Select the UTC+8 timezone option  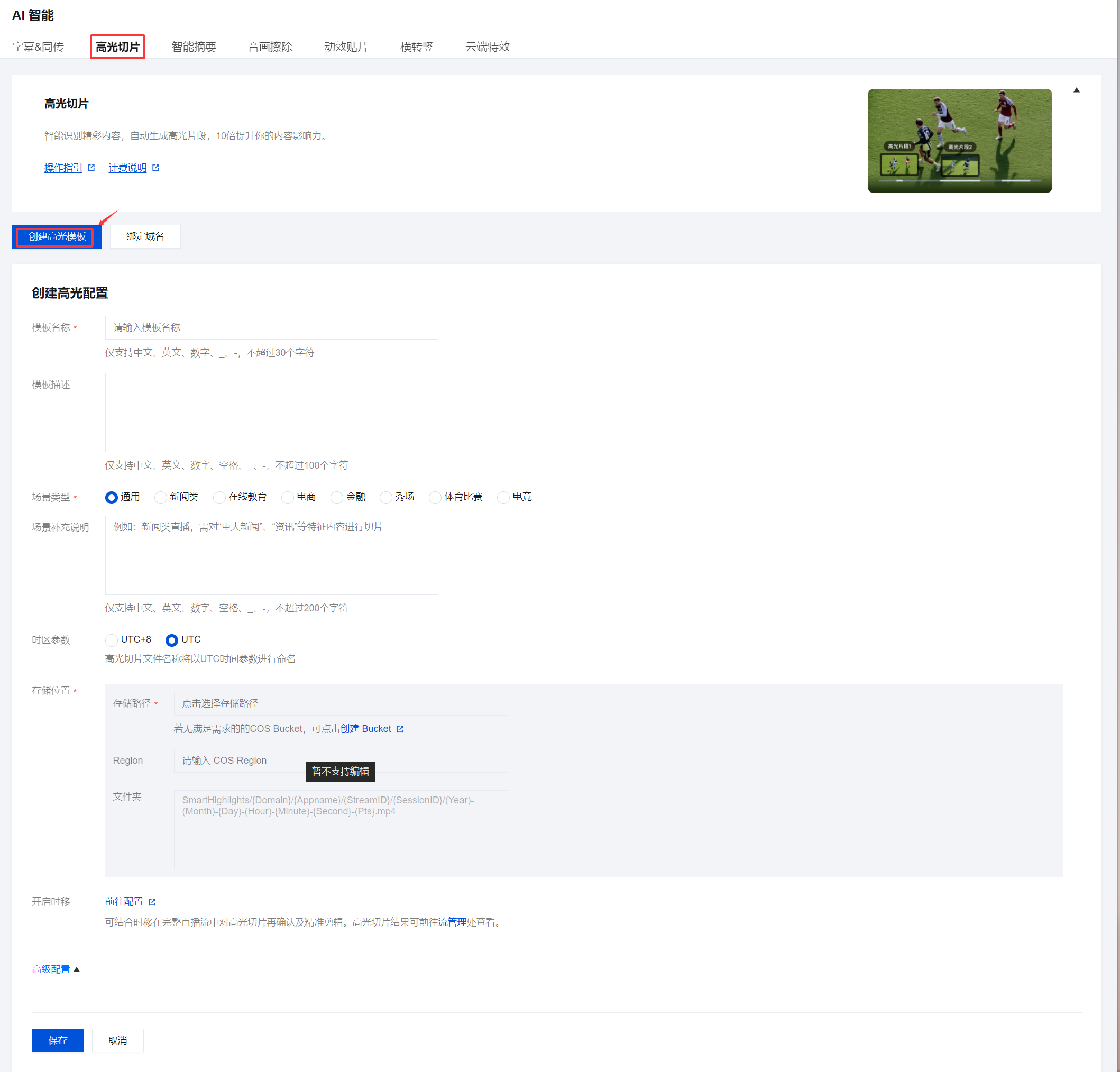112,640
